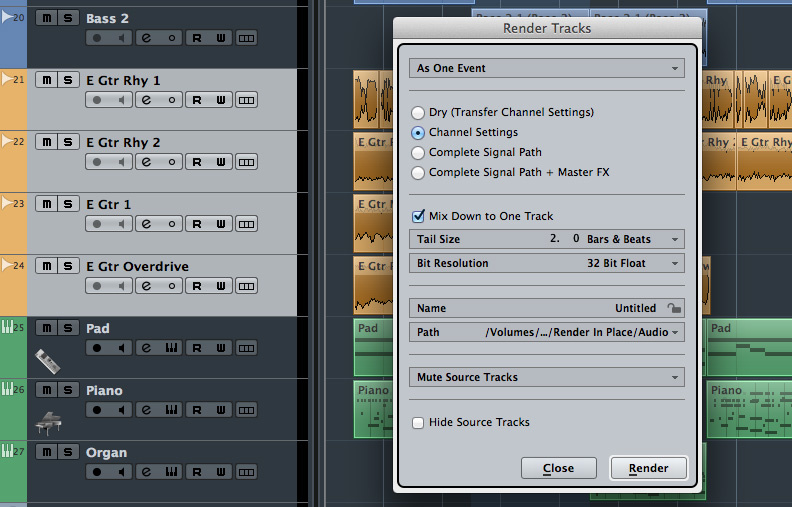Open channel settings for E Gtr 1

click(146, 224)
